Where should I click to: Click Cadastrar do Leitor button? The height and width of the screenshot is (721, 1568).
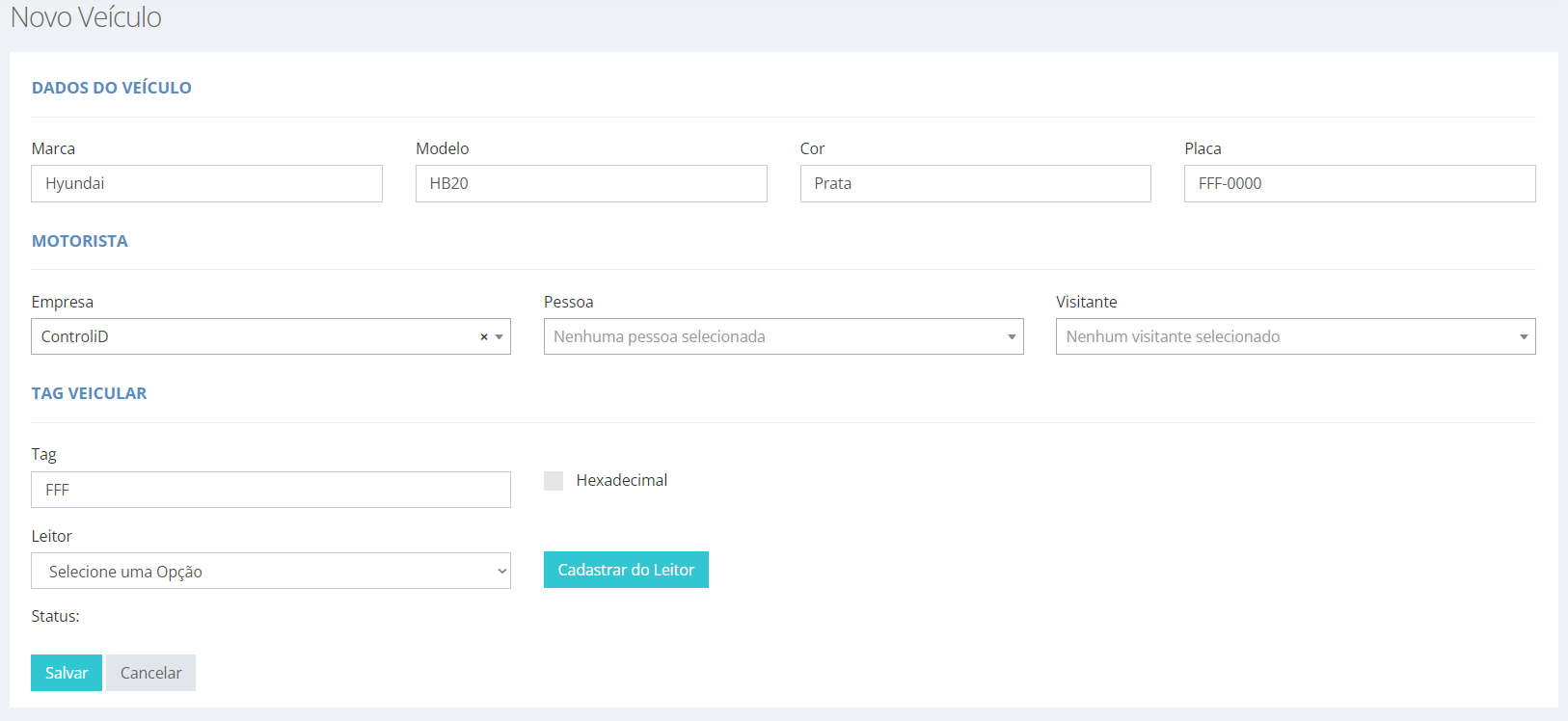626,570
